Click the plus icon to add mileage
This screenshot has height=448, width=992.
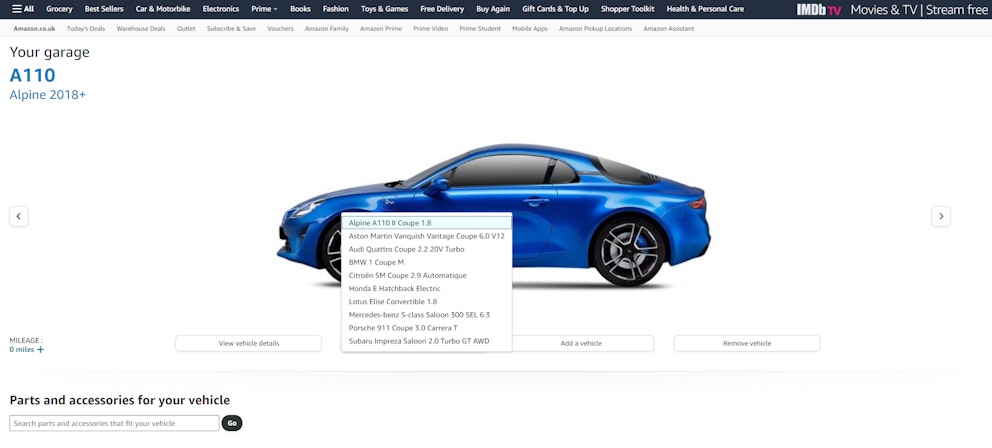tap(41, 350)
